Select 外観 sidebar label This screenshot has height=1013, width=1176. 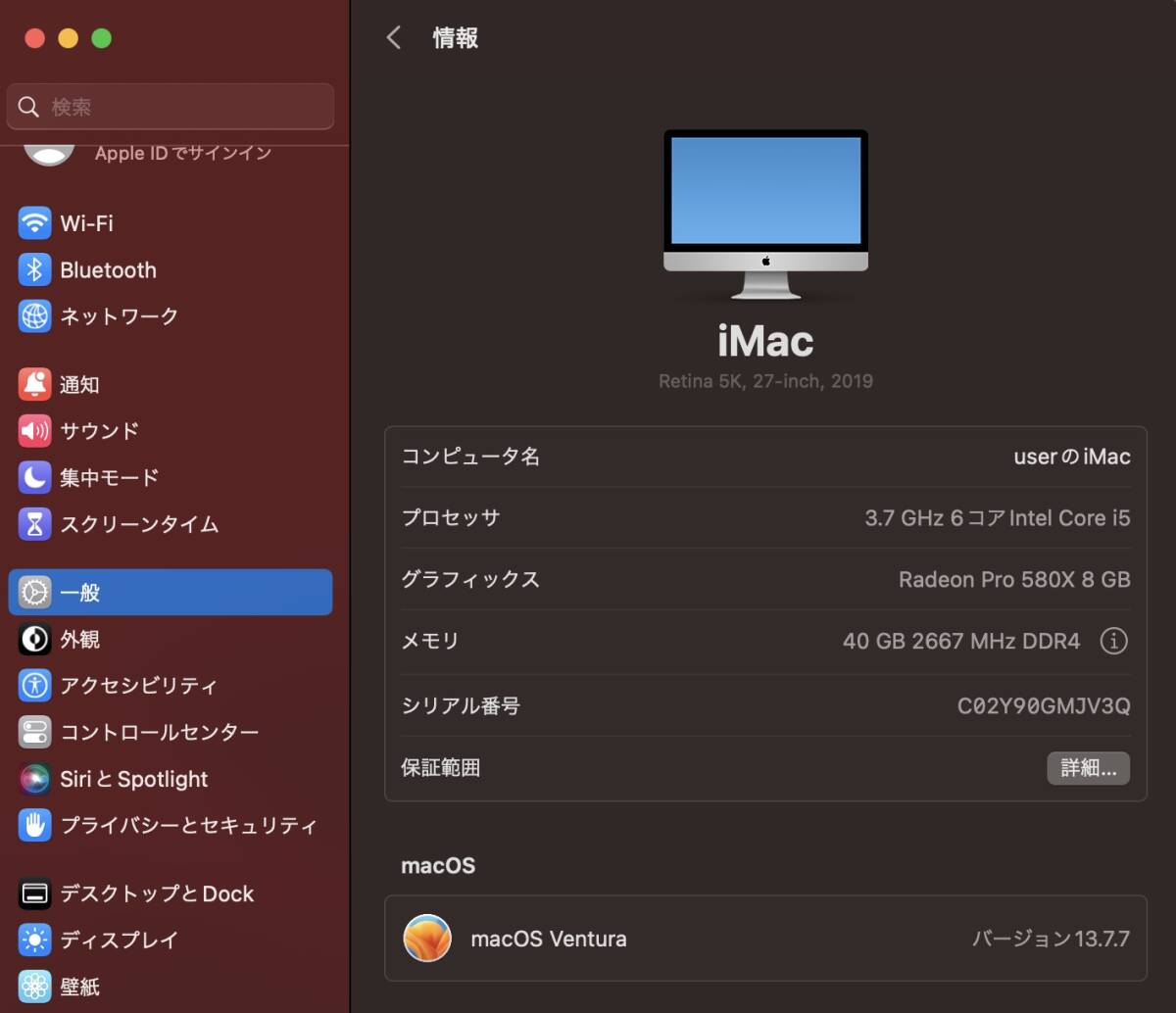[79, 640]
